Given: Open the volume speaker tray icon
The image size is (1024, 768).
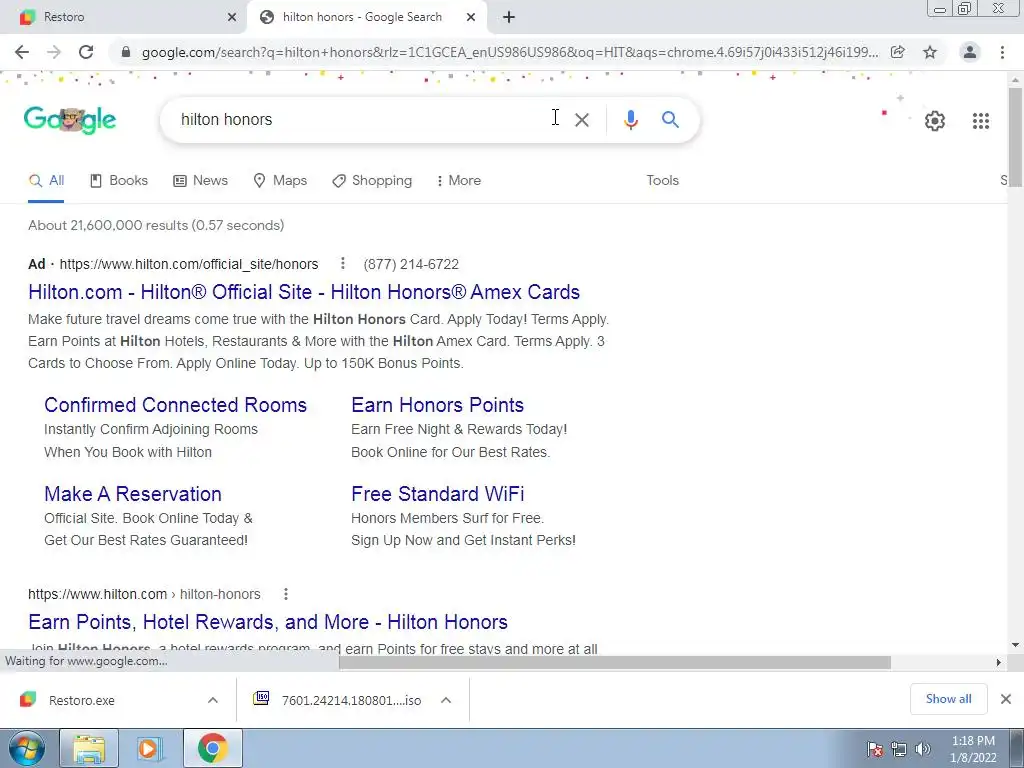Looking at the screenshot, I should pyautogui.click(x=922, y=749).
